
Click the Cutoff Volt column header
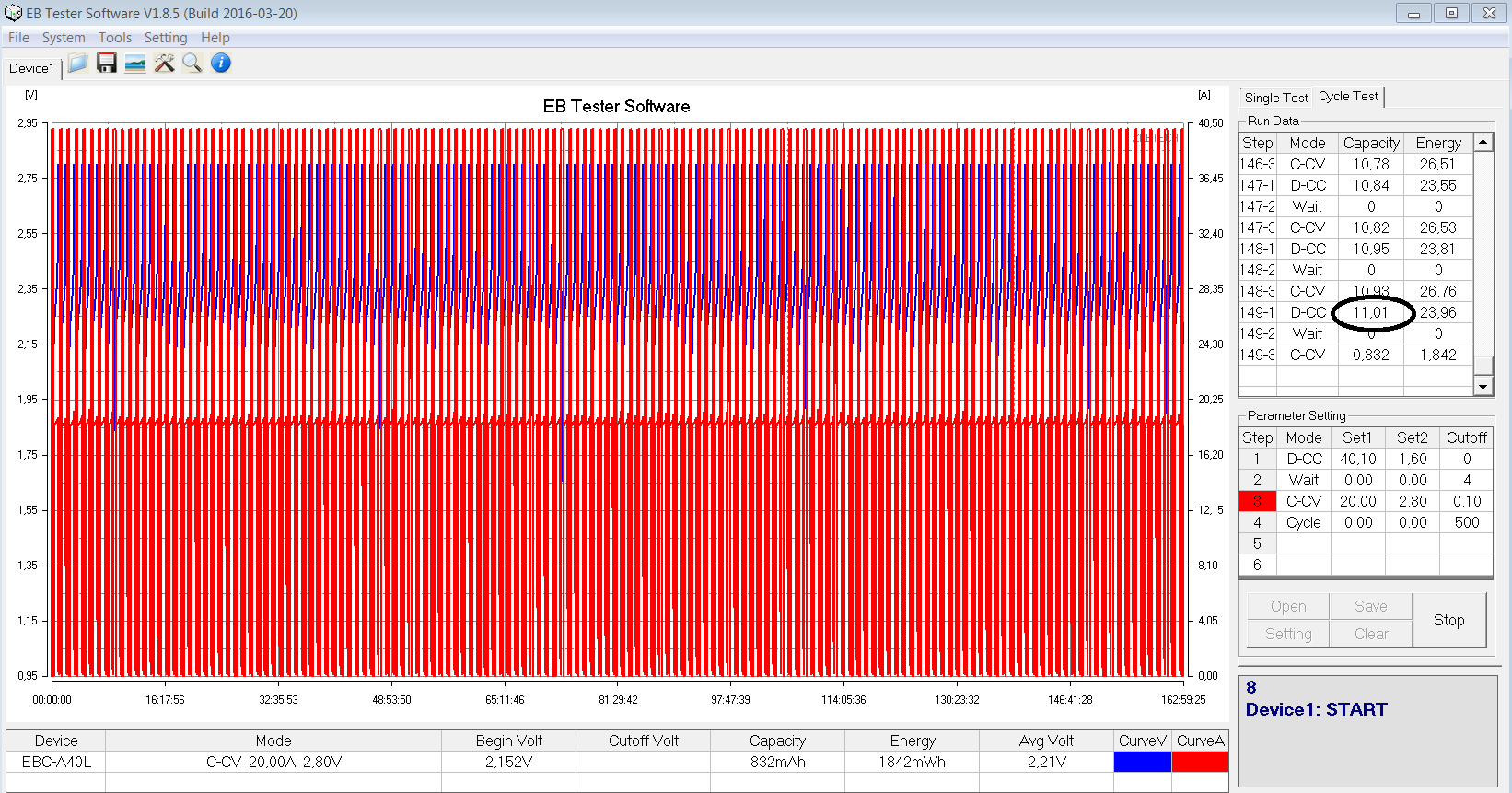click(x=644, y=741)
